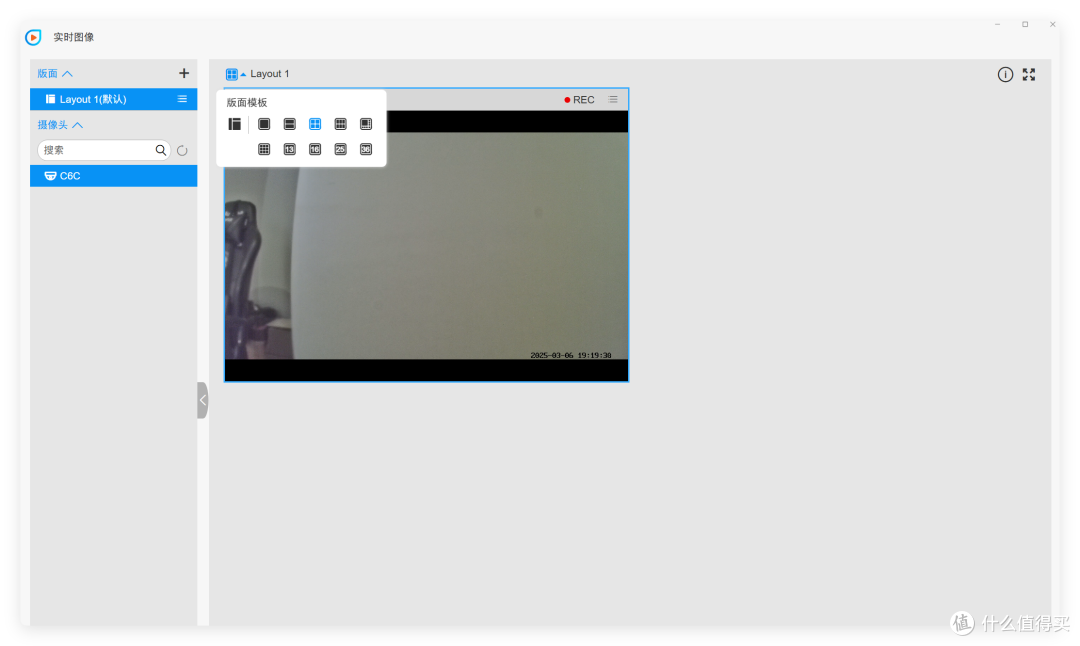
Task: Maximize the 实时图像 window
Action: click(x=1025, y=24)
